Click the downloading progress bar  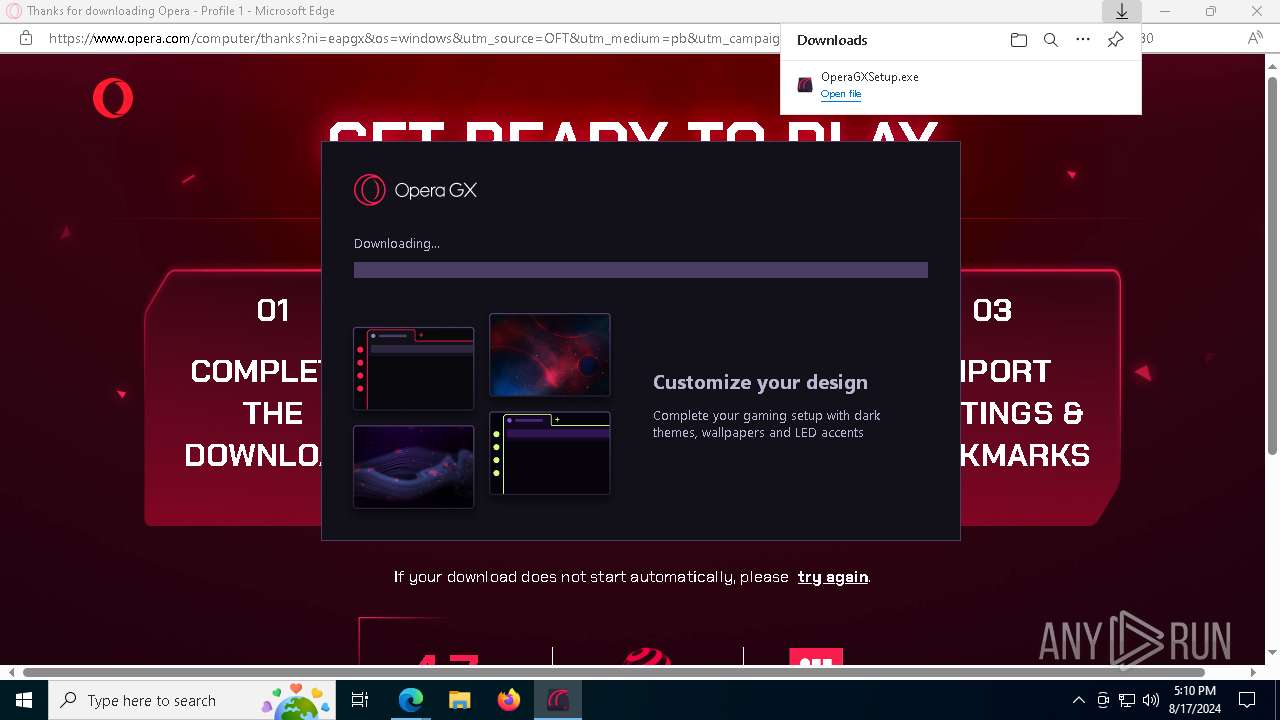(x=641, y=270)
